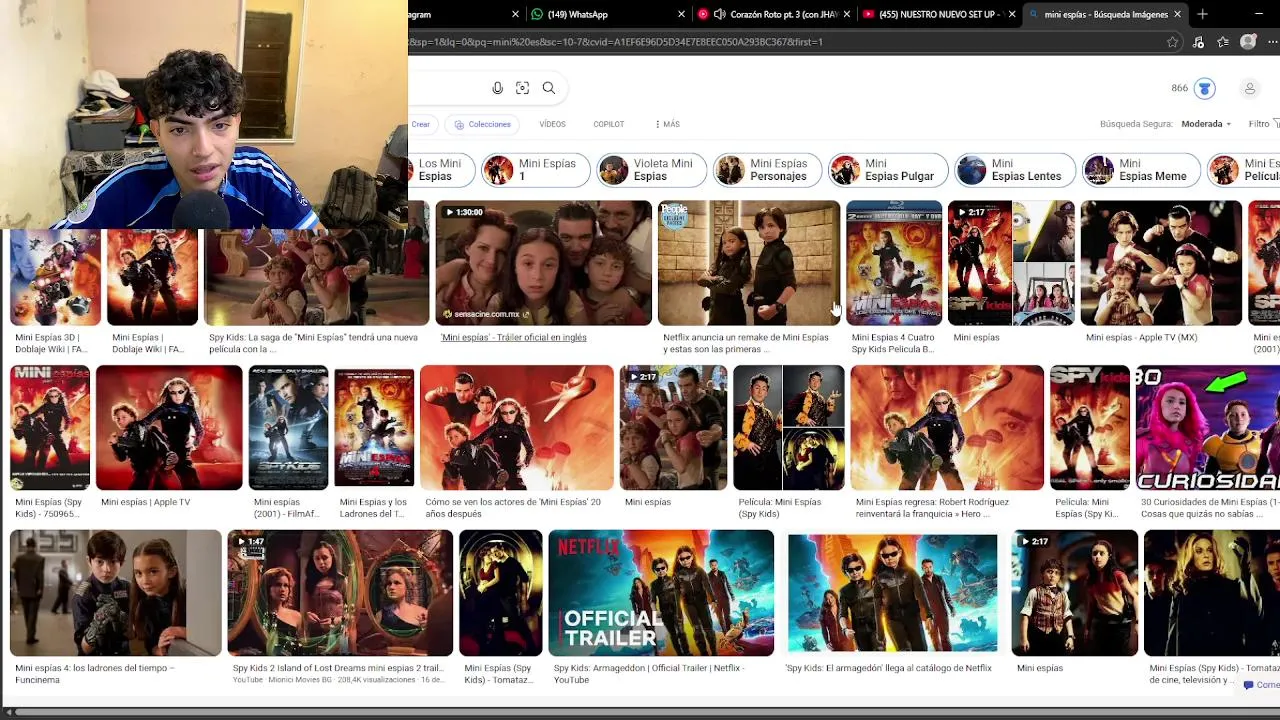Open the Mini Espías regresa Robert Rodríguez image
Viewport: 1280px width, 720px height.
pos(947,428)
